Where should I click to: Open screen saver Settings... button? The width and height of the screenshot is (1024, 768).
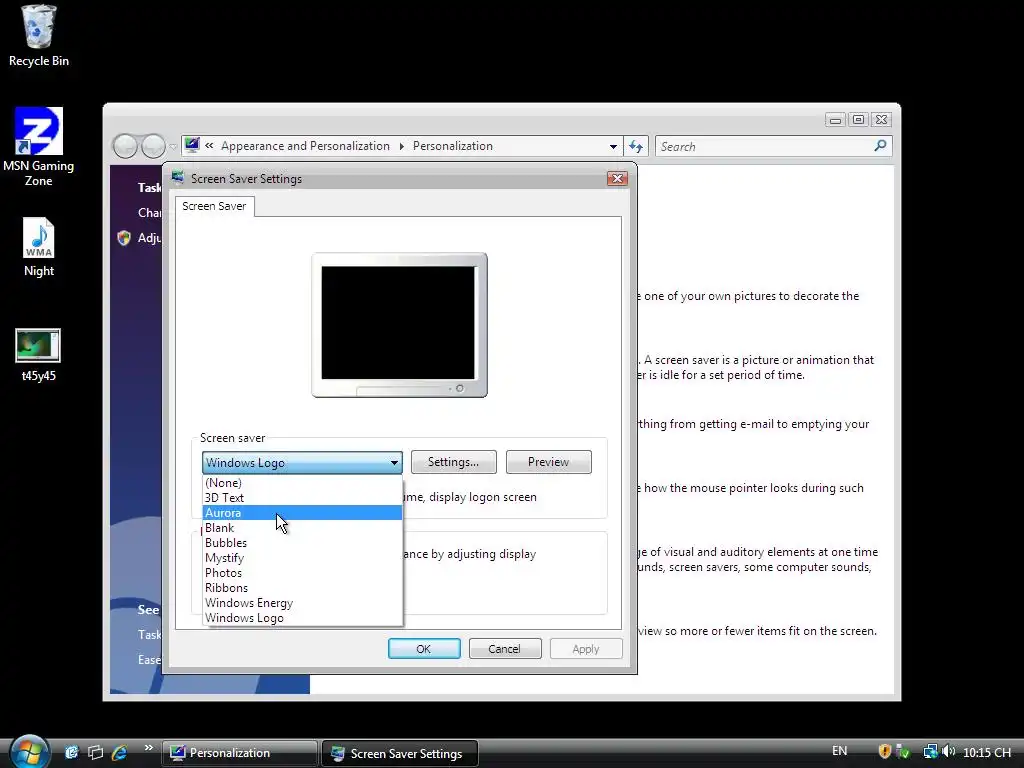tap(453, 462)
